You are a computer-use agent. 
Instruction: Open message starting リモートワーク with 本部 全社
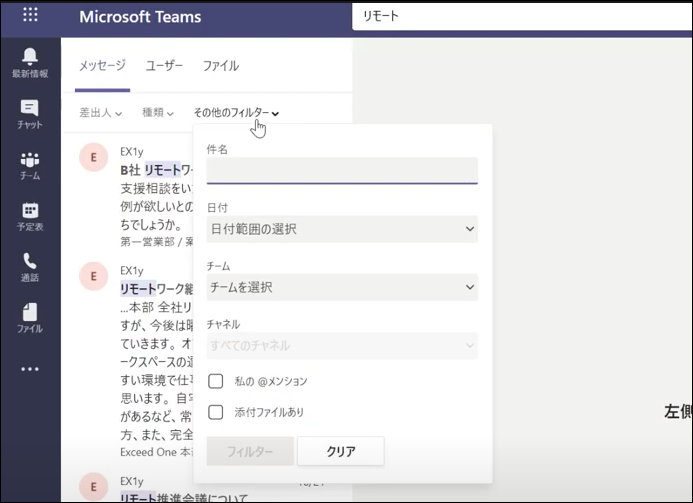[x=156, y=289]
